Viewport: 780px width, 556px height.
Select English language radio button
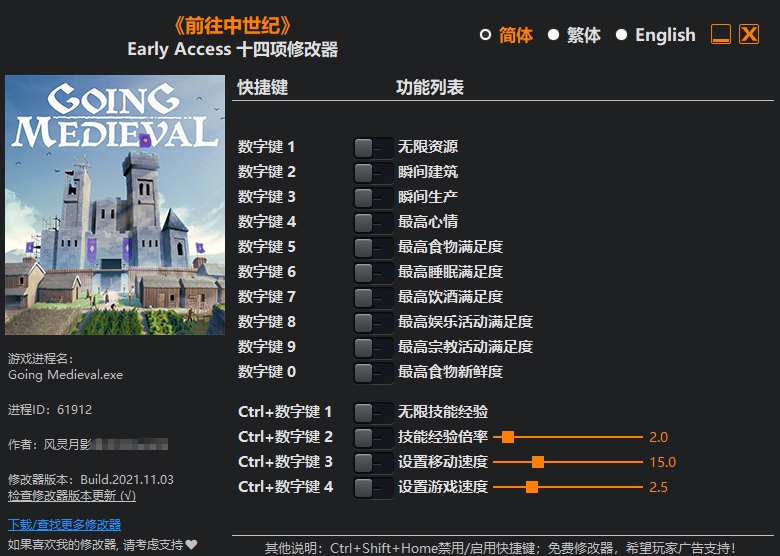[x=621, y=35]
